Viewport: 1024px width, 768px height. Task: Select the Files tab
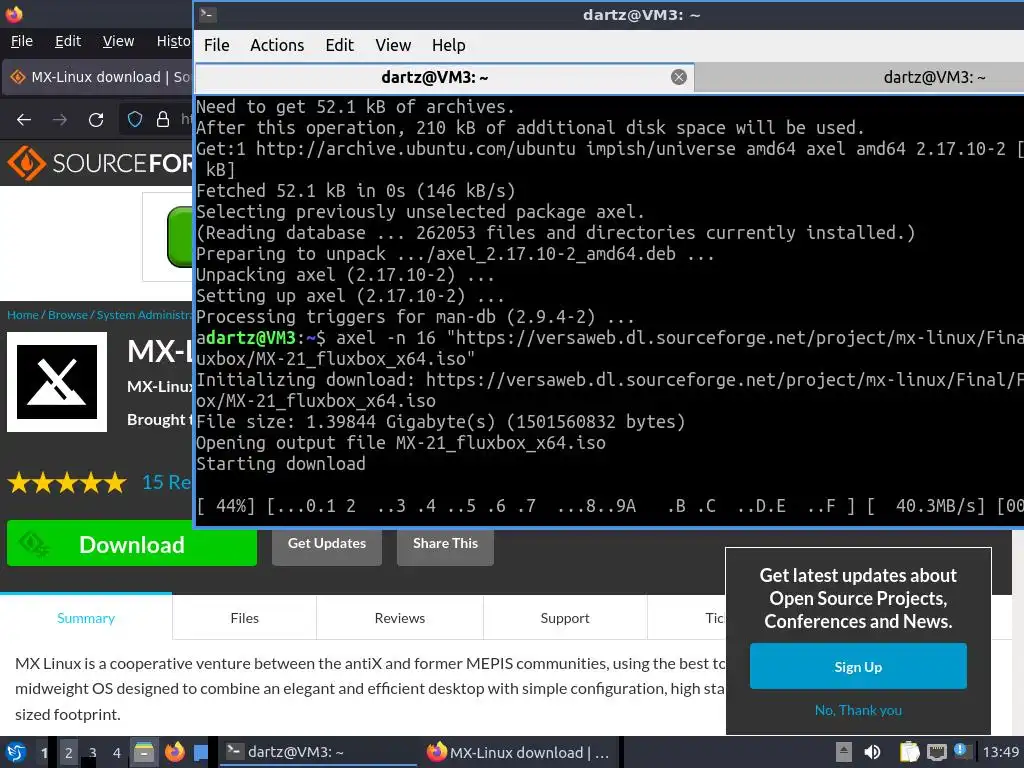coord(244,618)
